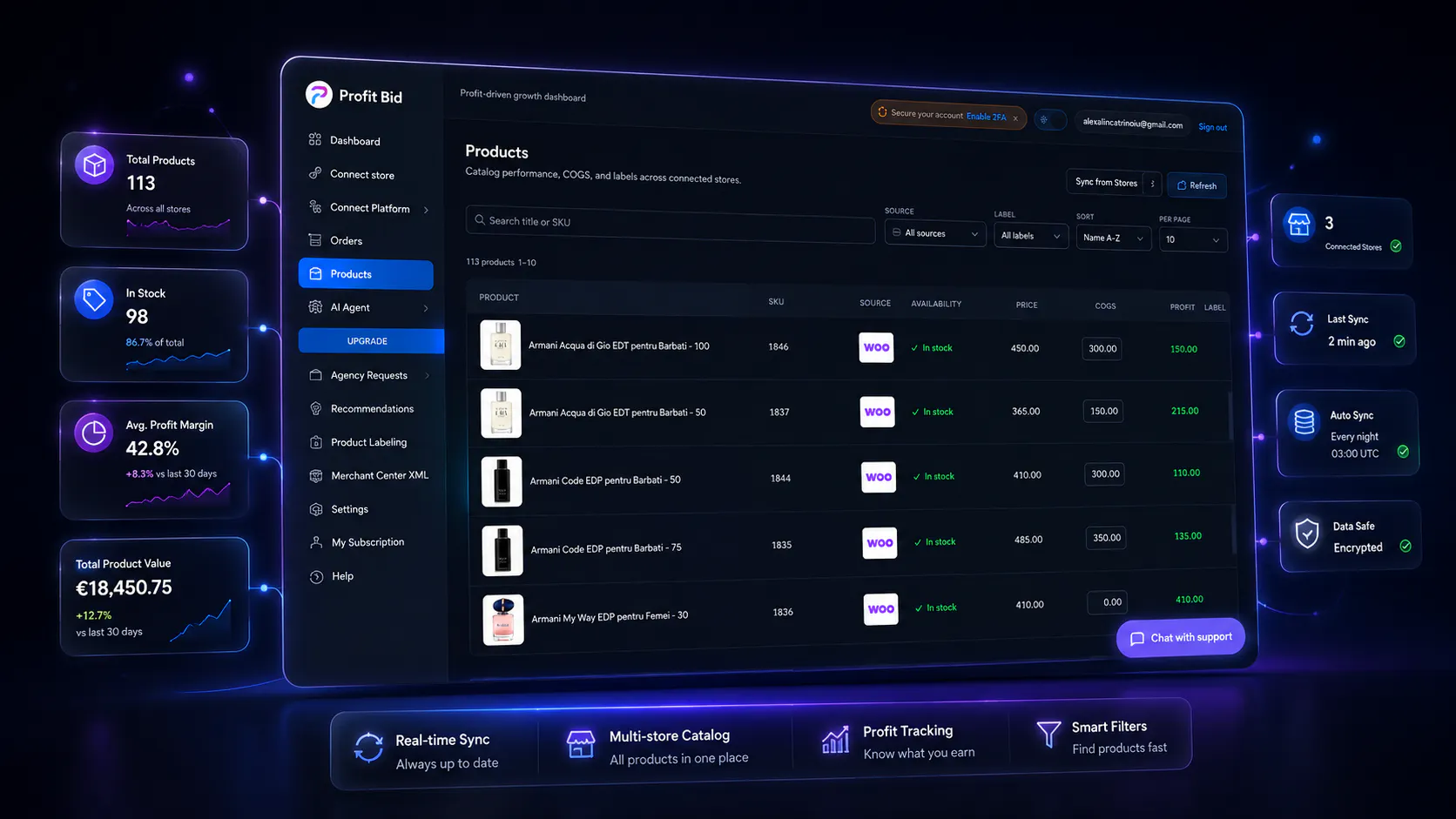The height and width of the screenshot is (819, 1456).
Task: Click the search magnifier icon
Action: point(479,220)
